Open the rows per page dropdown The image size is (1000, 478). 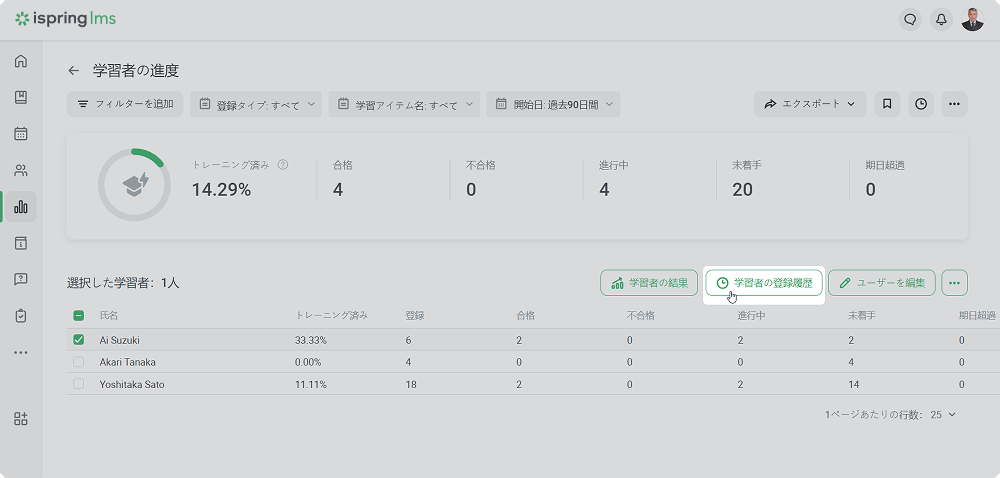click(944, 414)
